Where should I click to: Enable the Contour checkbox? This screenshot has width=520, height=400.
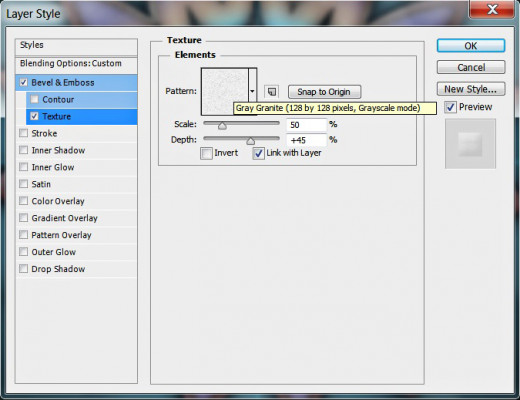point(34,99)
